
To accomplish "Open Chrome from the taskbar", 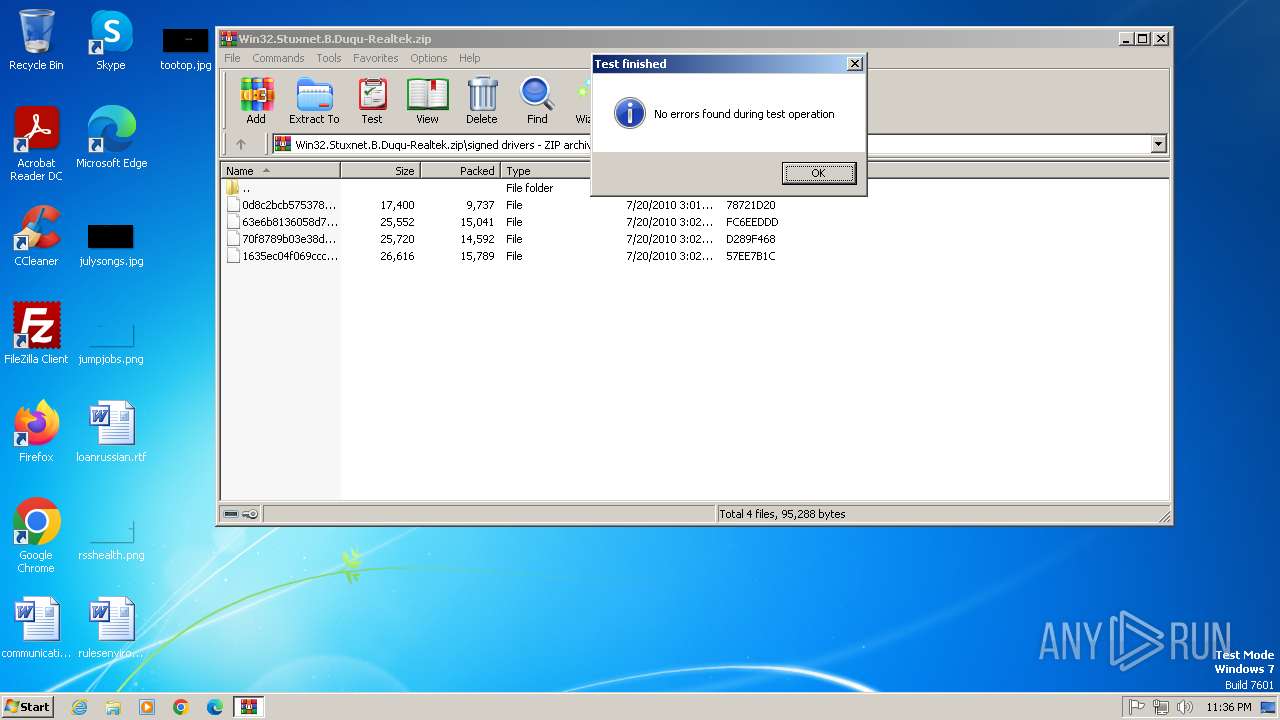I will pyautogui.click(x=181, y=707).
